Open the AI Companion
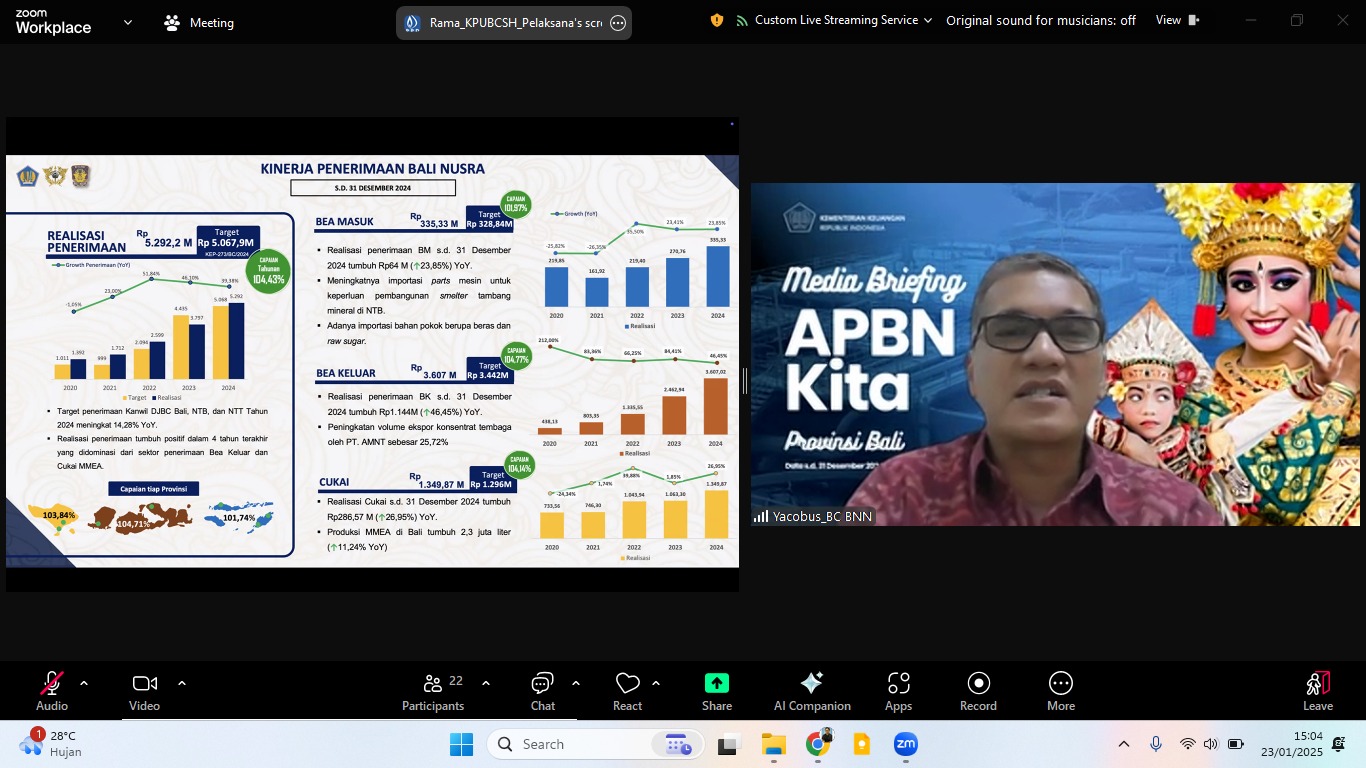1366x768 pixels. click(812, 691)
